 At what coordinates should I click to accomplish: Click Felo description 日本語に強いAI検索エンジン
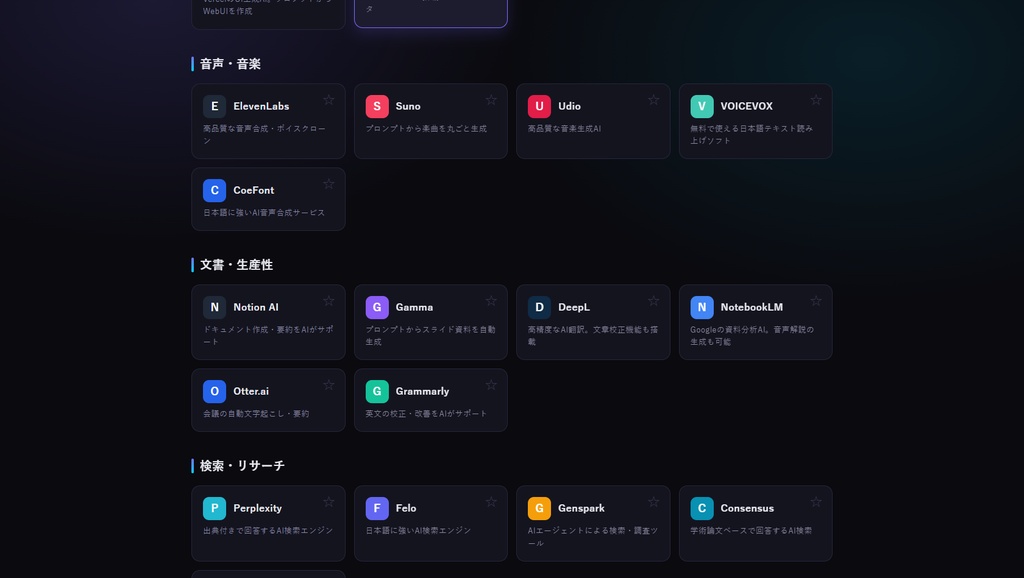418,531
